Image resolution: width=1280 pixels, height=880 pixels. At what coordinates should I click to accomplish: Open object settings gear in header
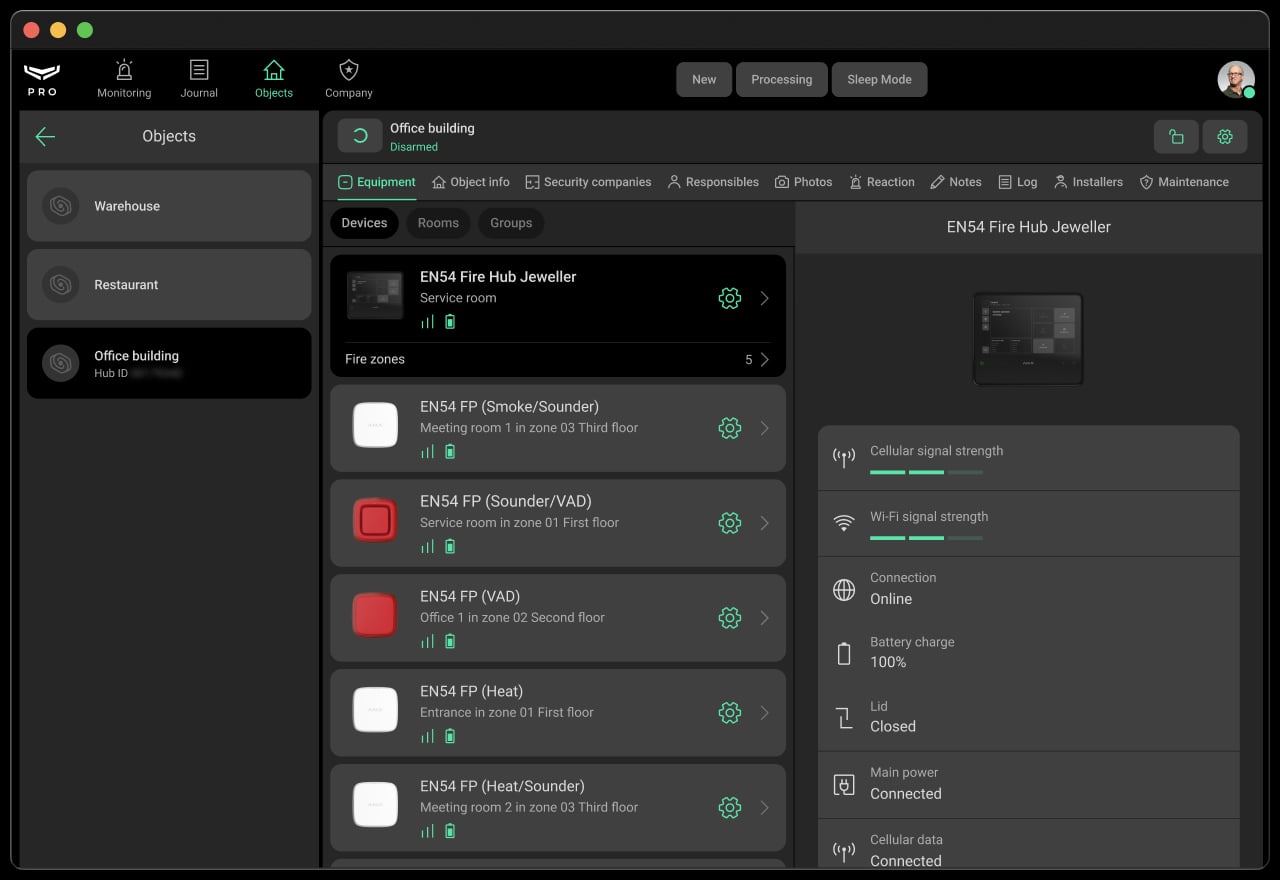[x=1225, y=137]
